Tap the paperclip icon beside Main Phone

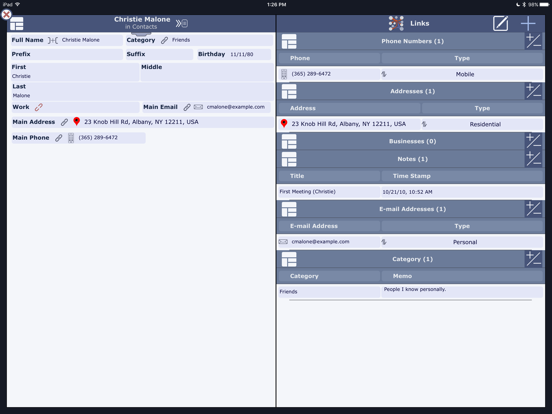tap(58, 138)
